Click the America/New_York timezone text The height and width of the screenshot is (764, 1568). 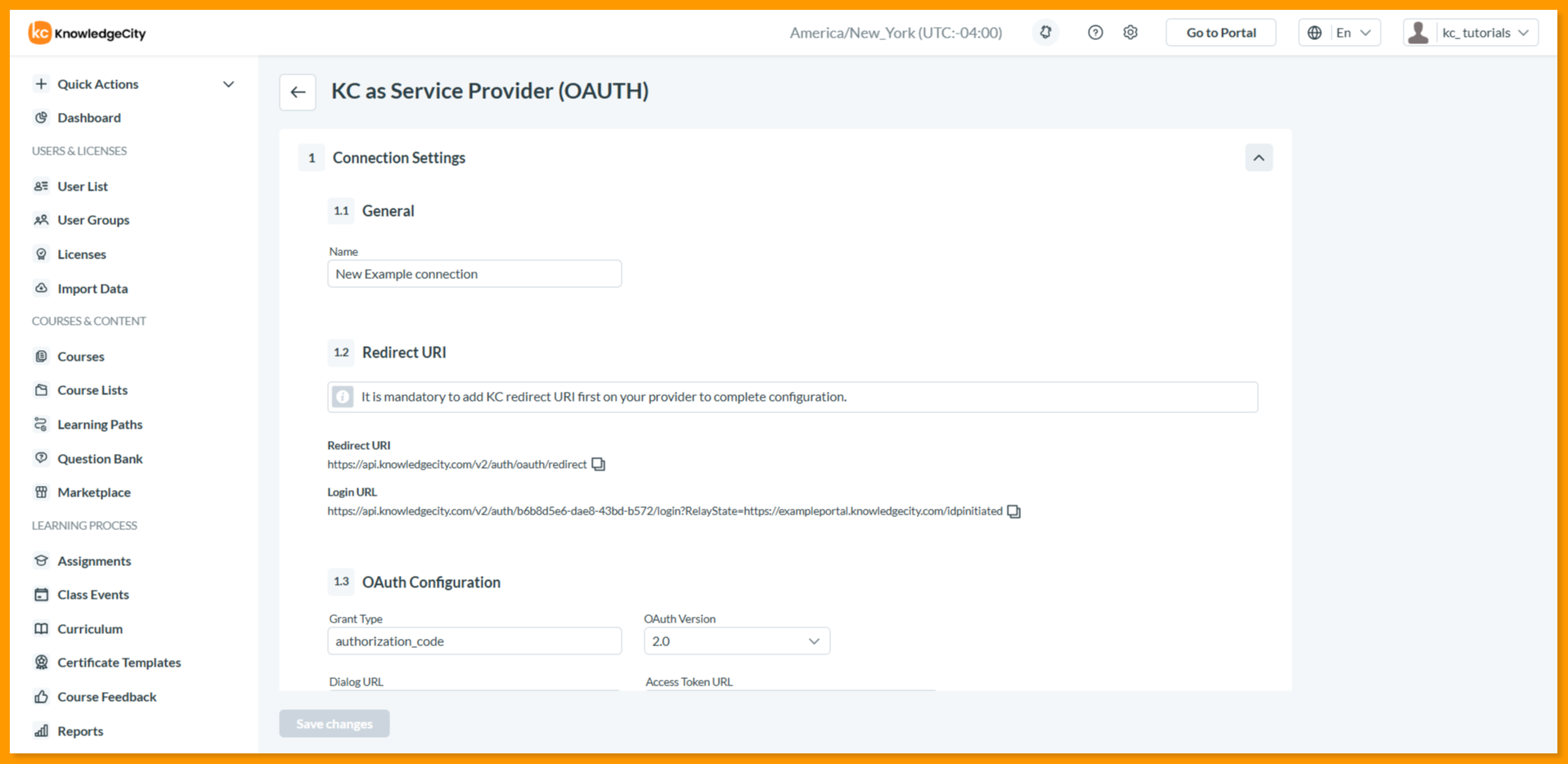896,33
